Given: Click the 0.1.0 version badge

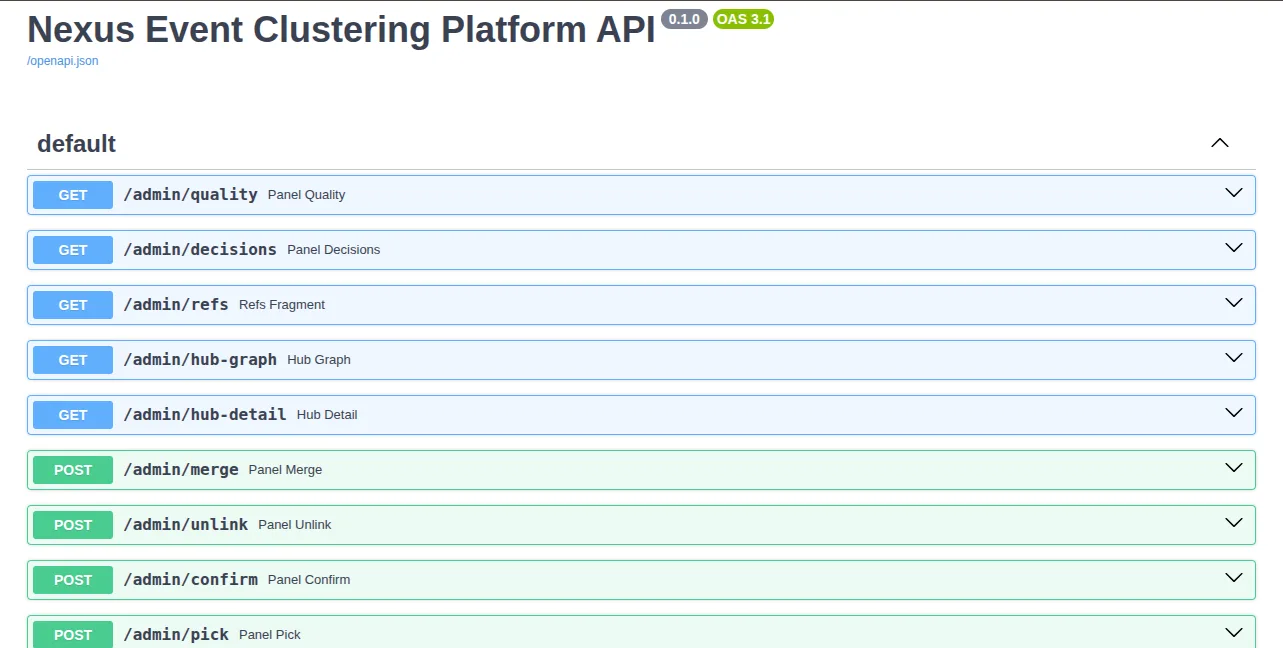Looking at the screenshot, I should point(684,19).
